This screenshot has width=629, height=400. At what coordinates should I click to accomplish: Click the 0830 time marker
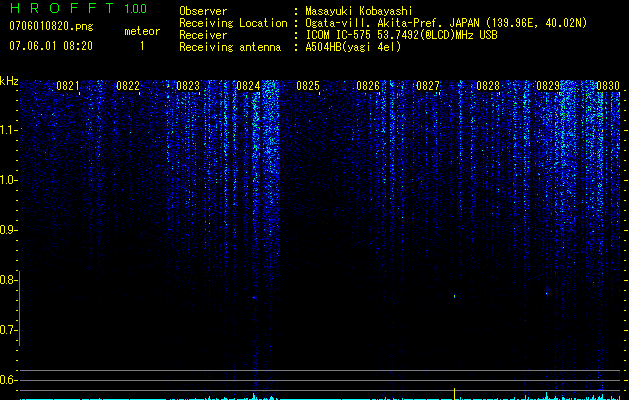[x=608, y=86]
